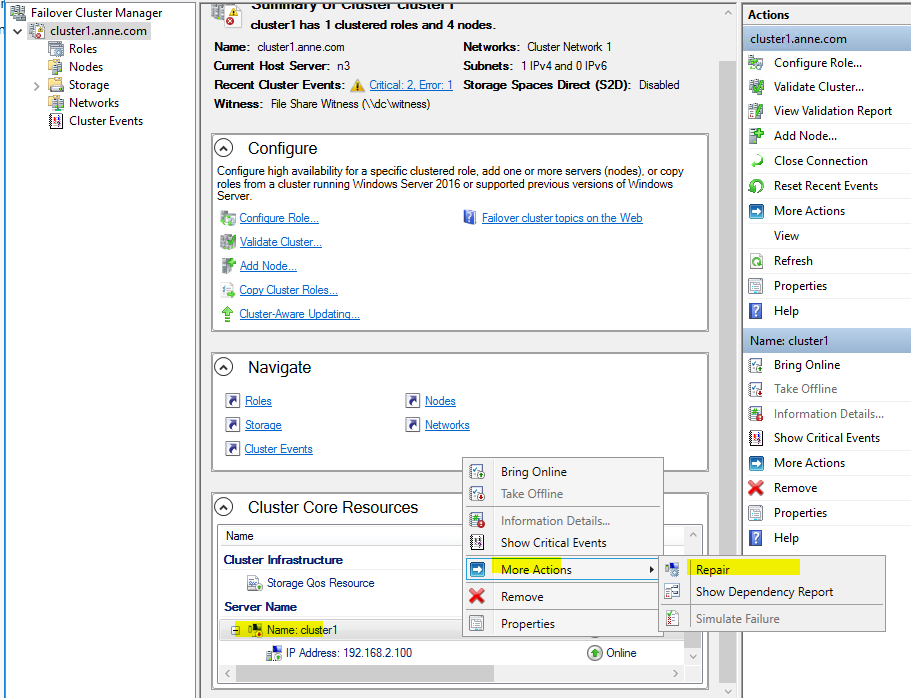The image size is (911, 698).
Task: Click the Configure Role icon in Actions pane
Action: click(x=756, y=62)
